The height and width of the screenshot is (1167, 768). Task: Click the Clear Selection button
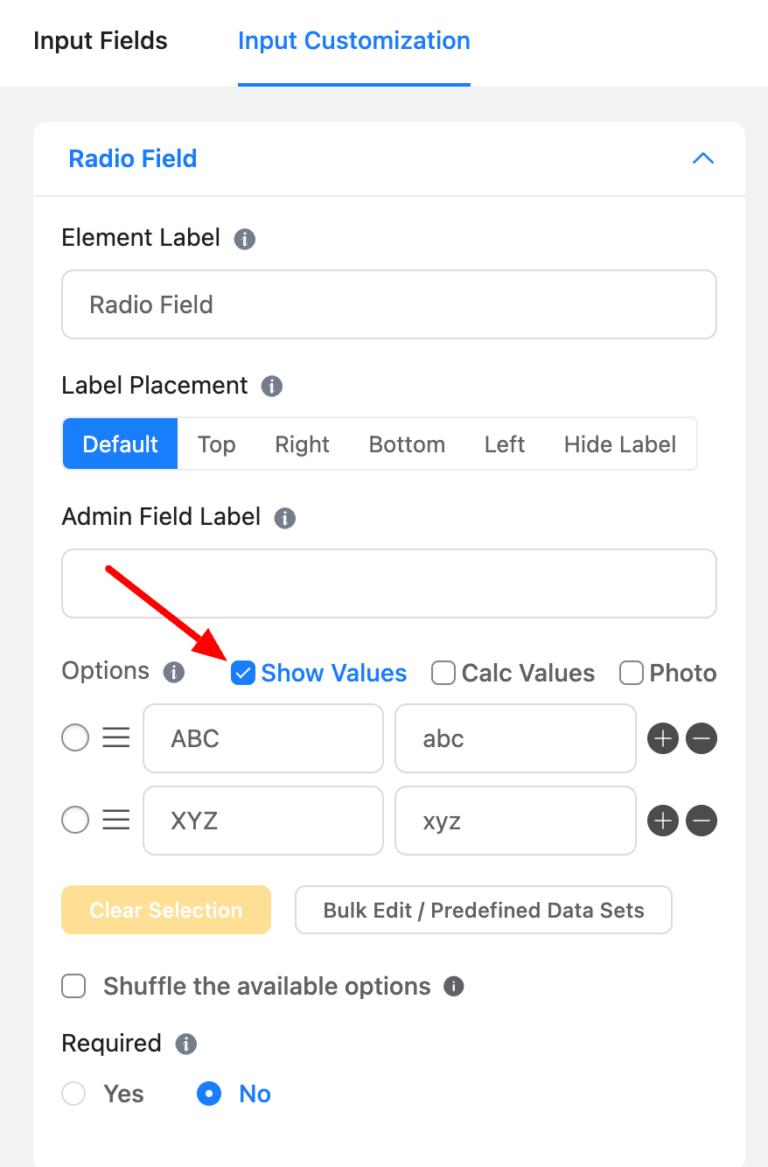point(166,910)
